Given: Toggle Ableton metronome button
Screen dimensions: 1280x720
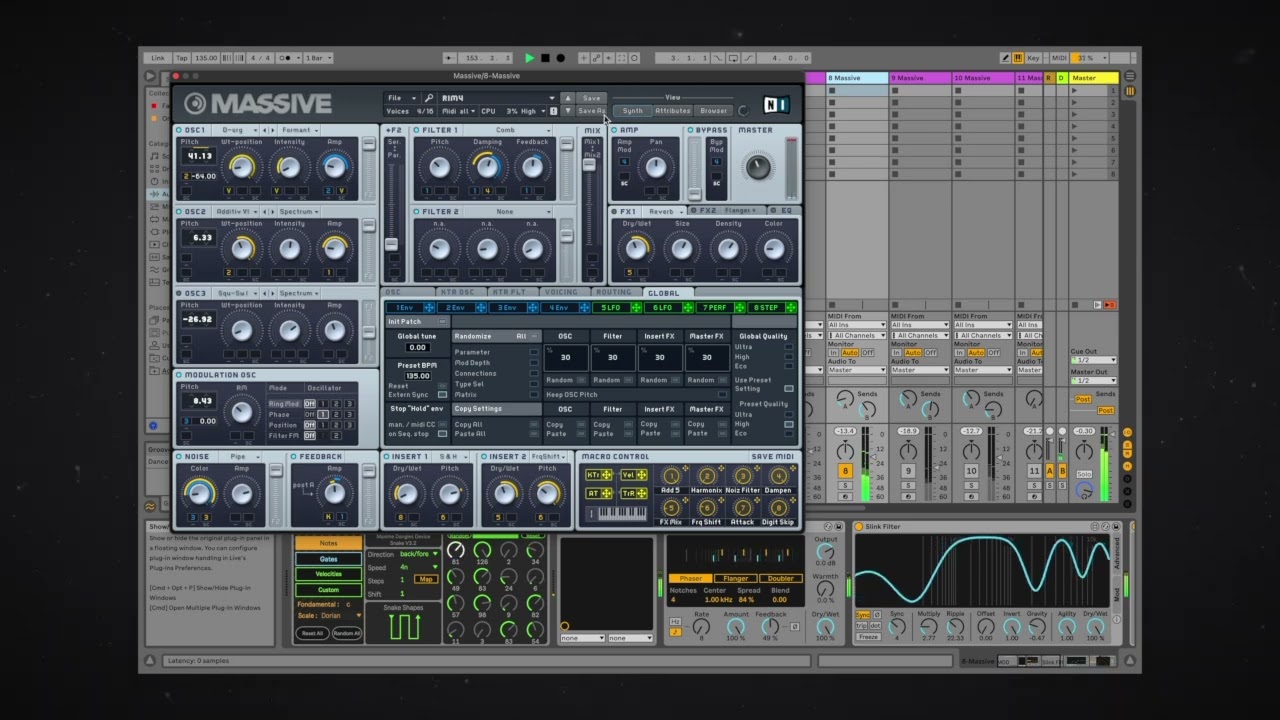Looking at the screenshot, I should (287, 58).
